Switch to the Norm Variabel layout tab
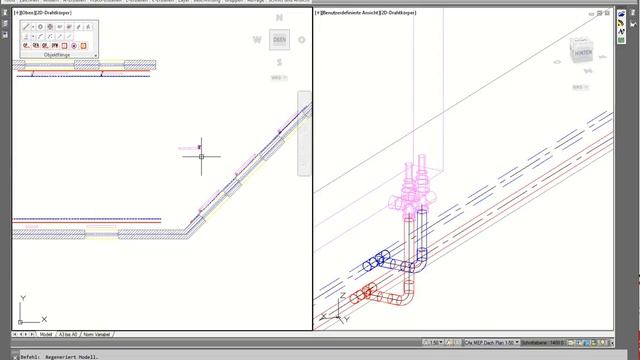Screen dimensions: 640x360 tap(97, 334)
